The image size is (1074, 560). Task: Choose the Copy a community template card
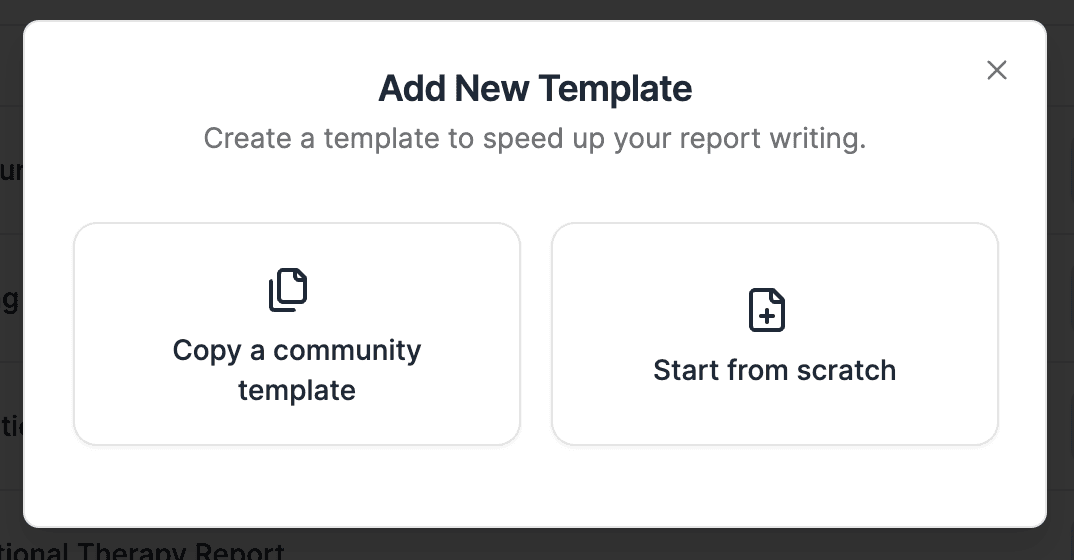pyautogui.click(x=297, y=333)
